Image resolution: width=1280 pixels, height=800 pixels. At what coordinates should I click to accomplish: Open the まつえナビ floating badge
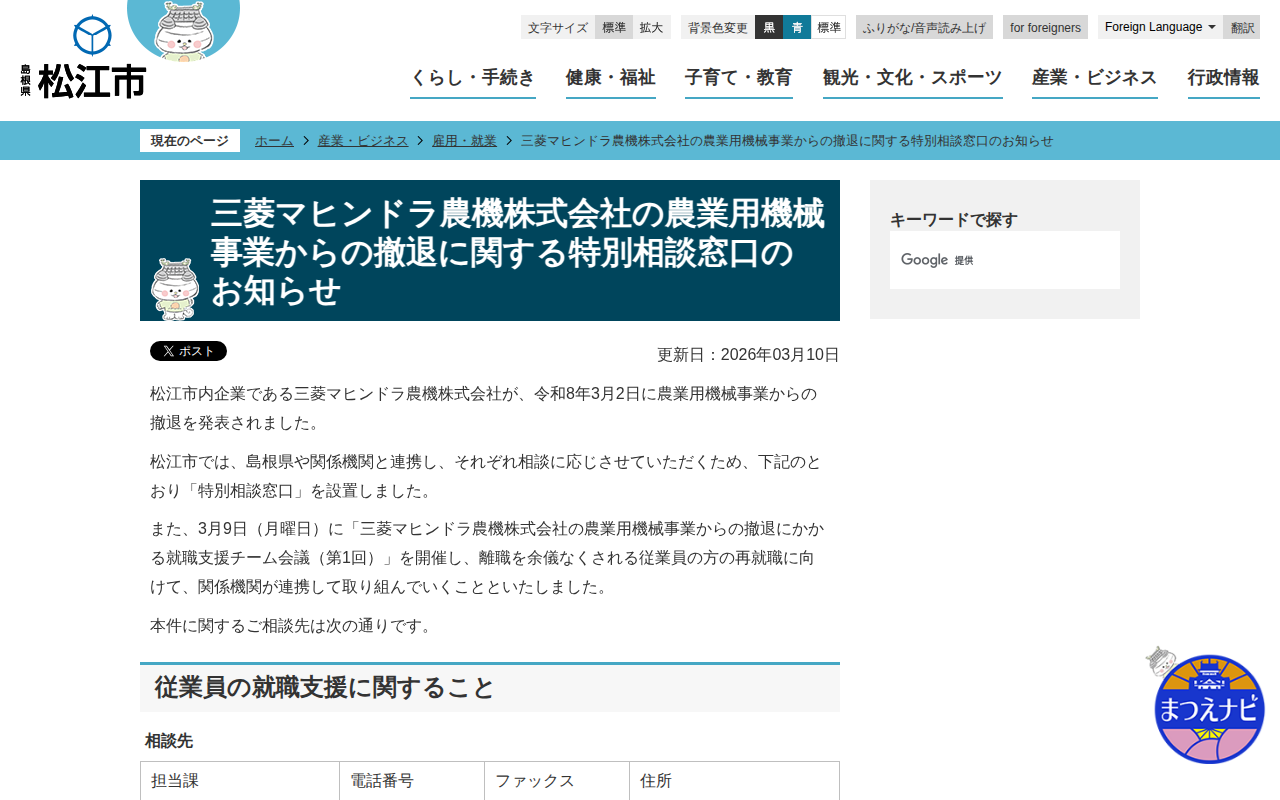(1206, 706)
